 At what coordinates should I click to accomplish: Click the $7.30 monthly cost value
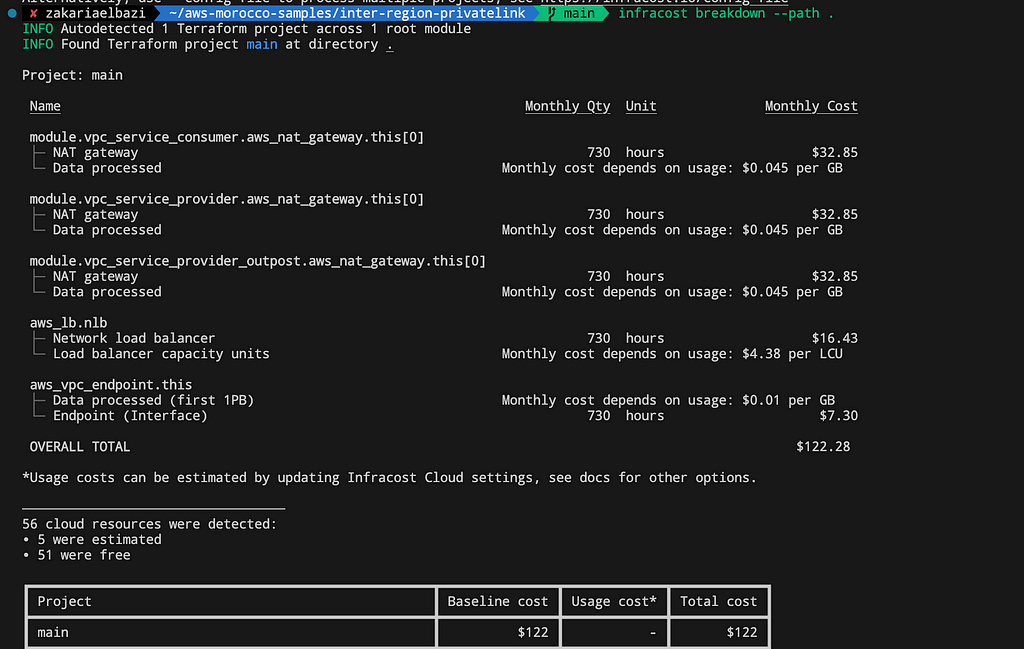(x=839, y=416)
